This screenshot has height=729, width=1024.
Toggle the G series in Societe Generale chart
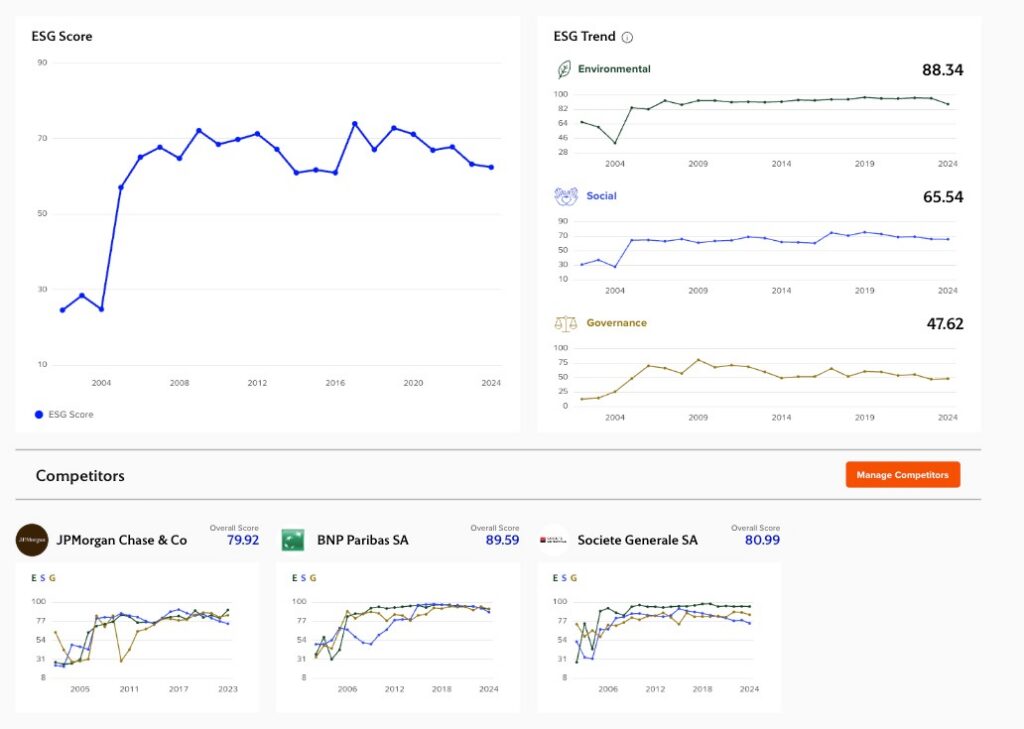574,577
